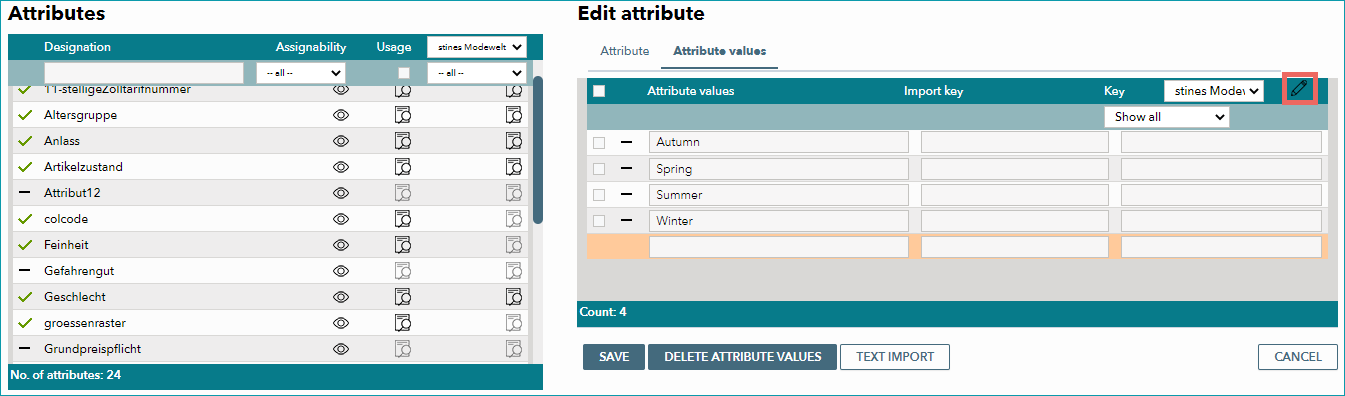1345x396 pixels.
Task: Click DELETE ATTRIBUTE VALUES button
Action: pyautogui.click(x=742, y=357)
